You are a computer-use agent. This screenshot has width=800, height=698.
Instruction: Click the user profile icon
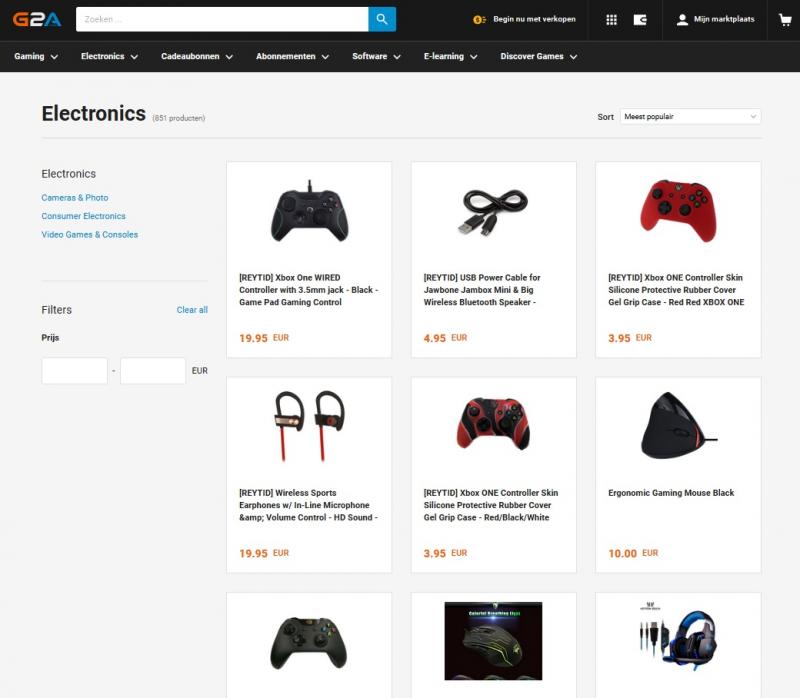pyautogui.click(x=682, y=19)
